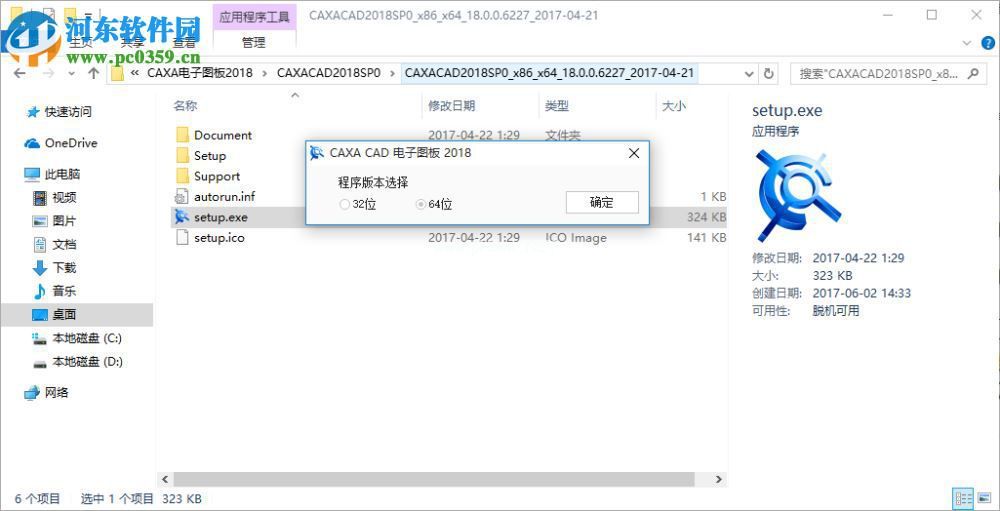Close the CAXA CAD 电子图板 2018 dialog
Screen dimensions: 1000x511
[634, 153]
